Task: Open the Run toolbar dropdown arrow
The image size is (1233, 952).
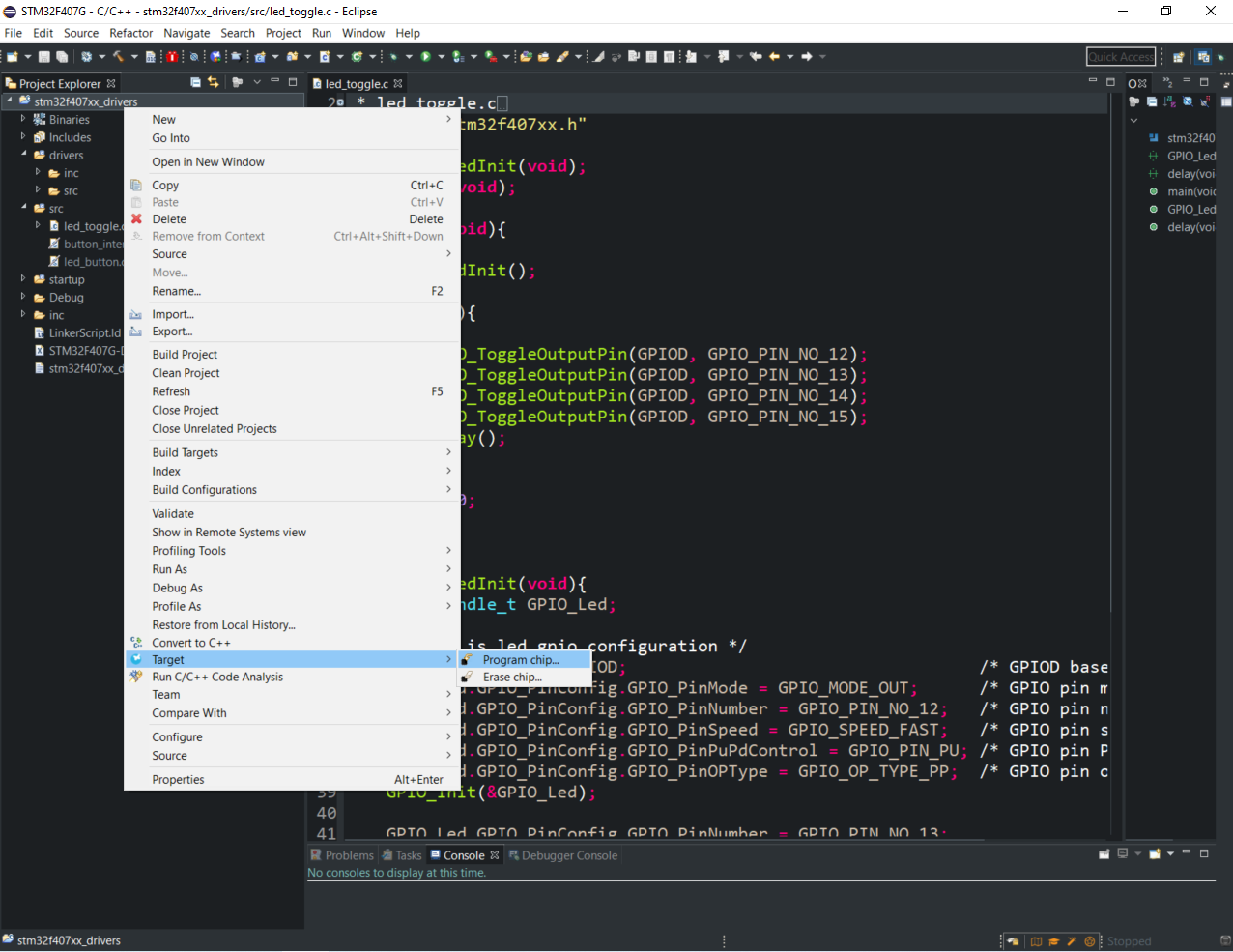Action: coord(441,57)
